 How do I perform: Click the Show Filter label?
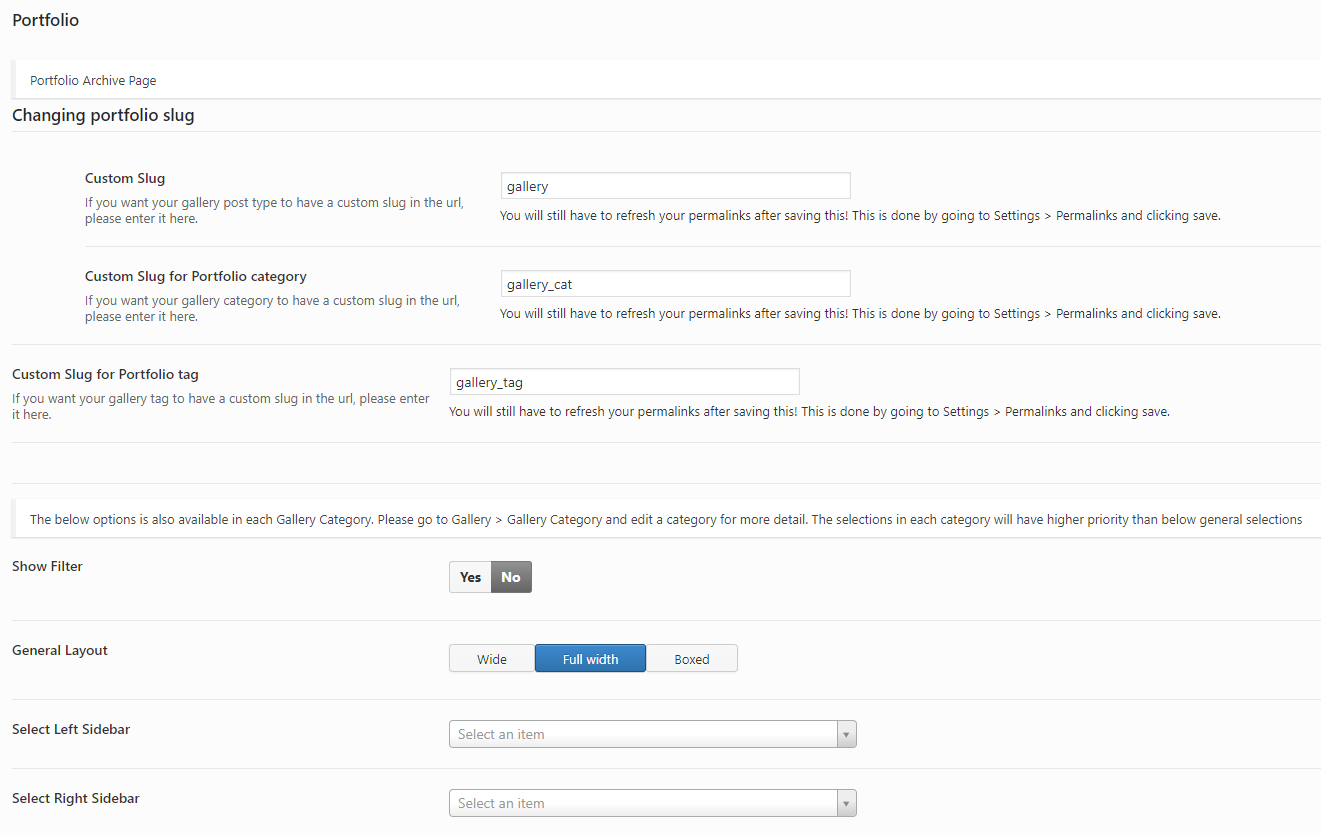click(x=47, y=566)
